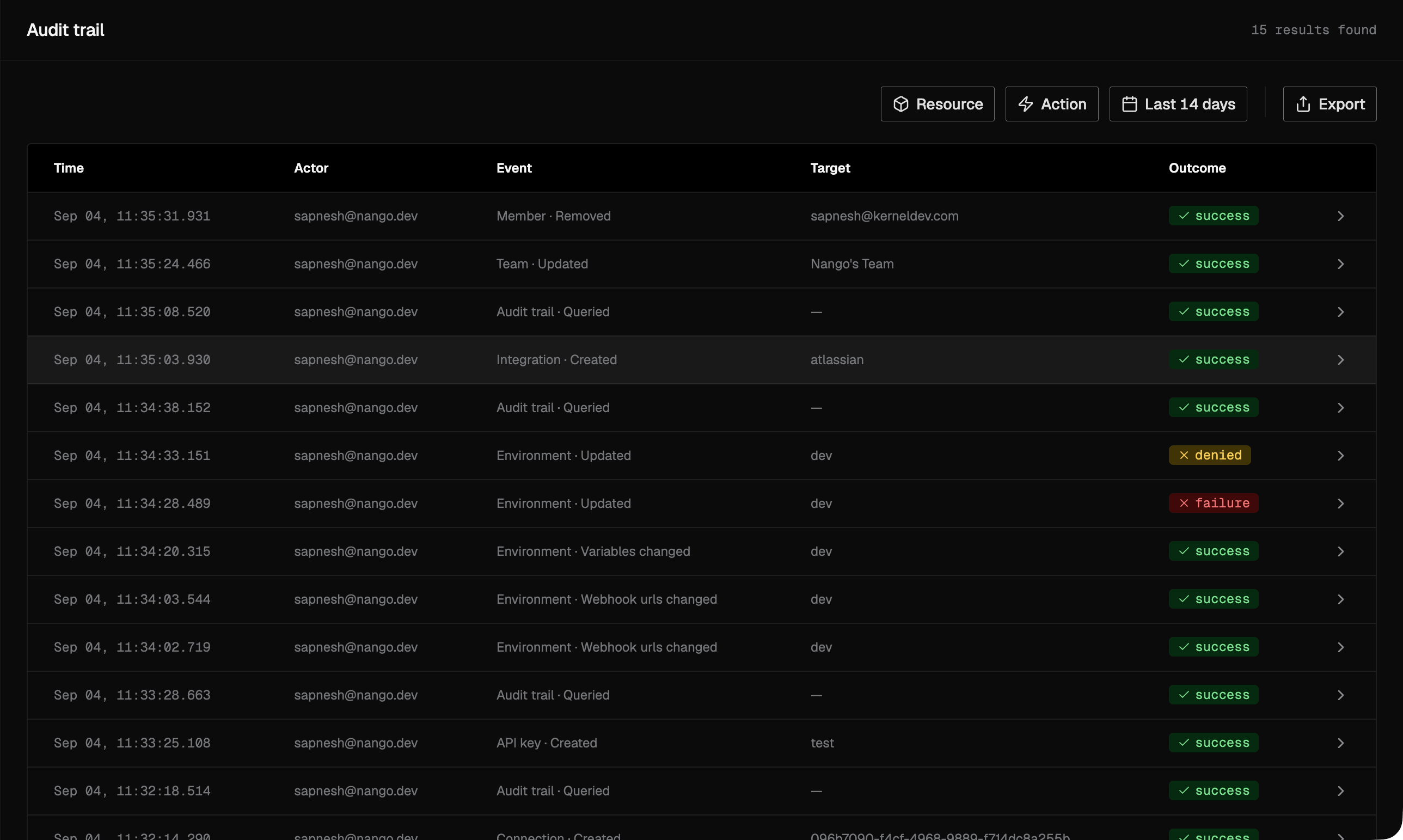Click event 'Member · Removed'

[x=553, y=216]
